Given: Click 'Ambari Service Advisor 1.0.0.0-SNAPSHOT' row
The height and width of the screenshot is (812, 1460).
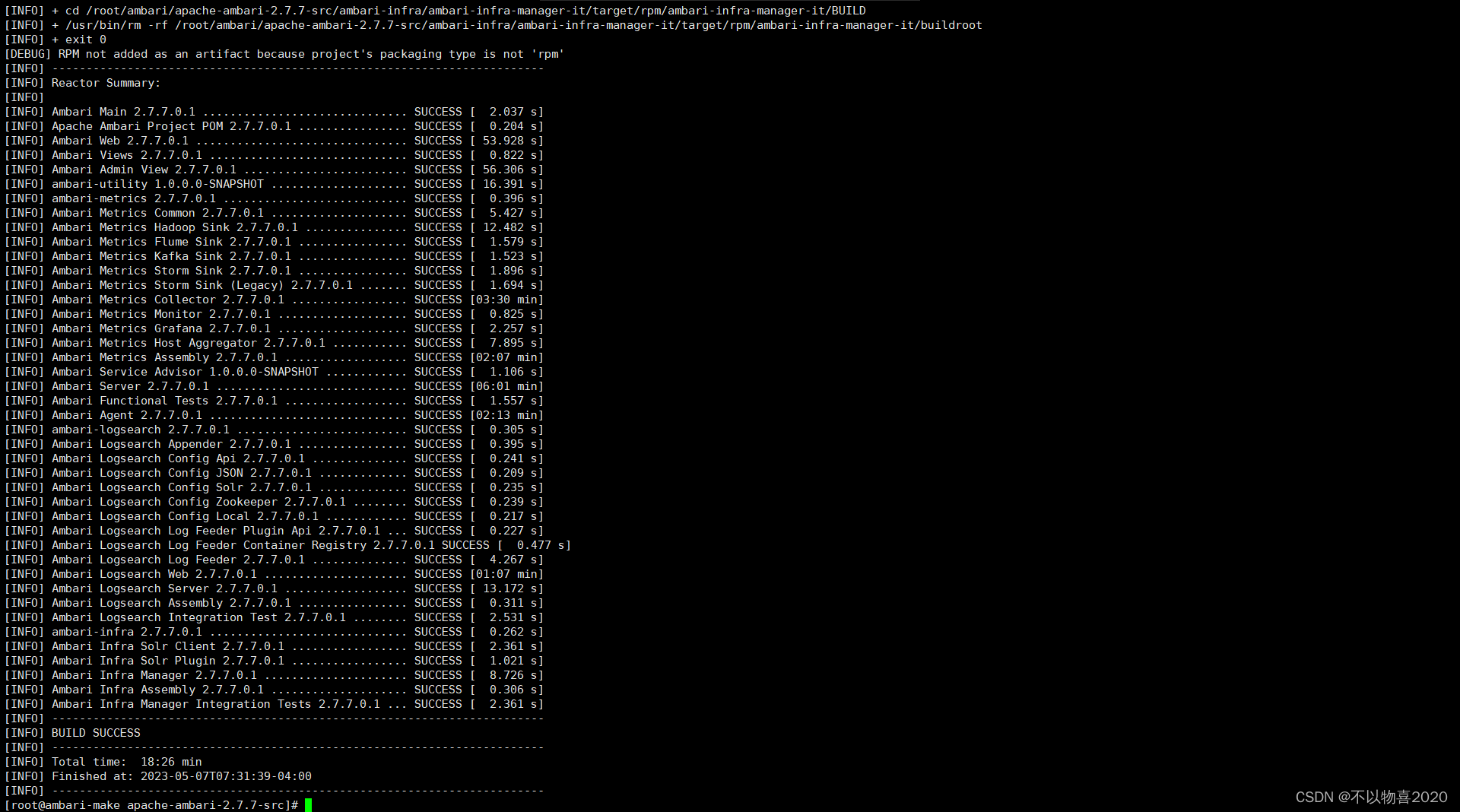Looking at the screenshot, I should click(x=275, y=372).
